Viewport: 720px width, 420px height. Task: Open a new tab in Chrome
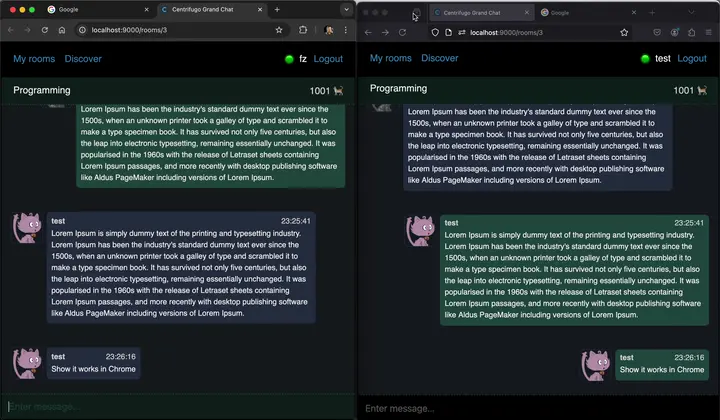(x=277, y=9)
